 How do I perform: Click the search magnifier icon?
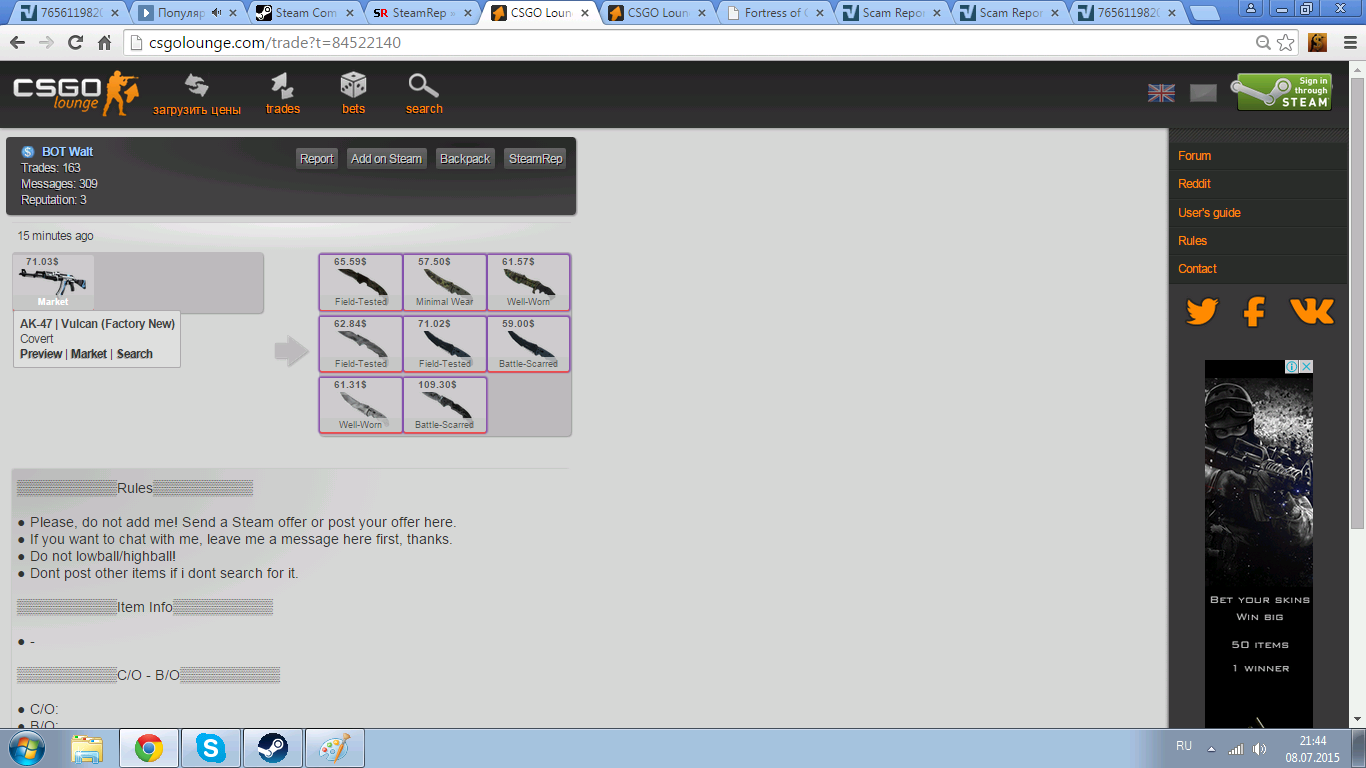coord(424,86)
